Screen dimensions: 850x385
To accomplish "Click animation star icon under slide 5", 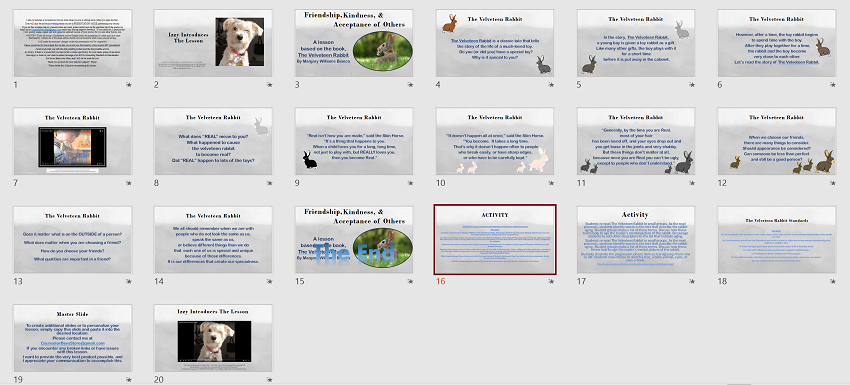I will click(692, 85).
